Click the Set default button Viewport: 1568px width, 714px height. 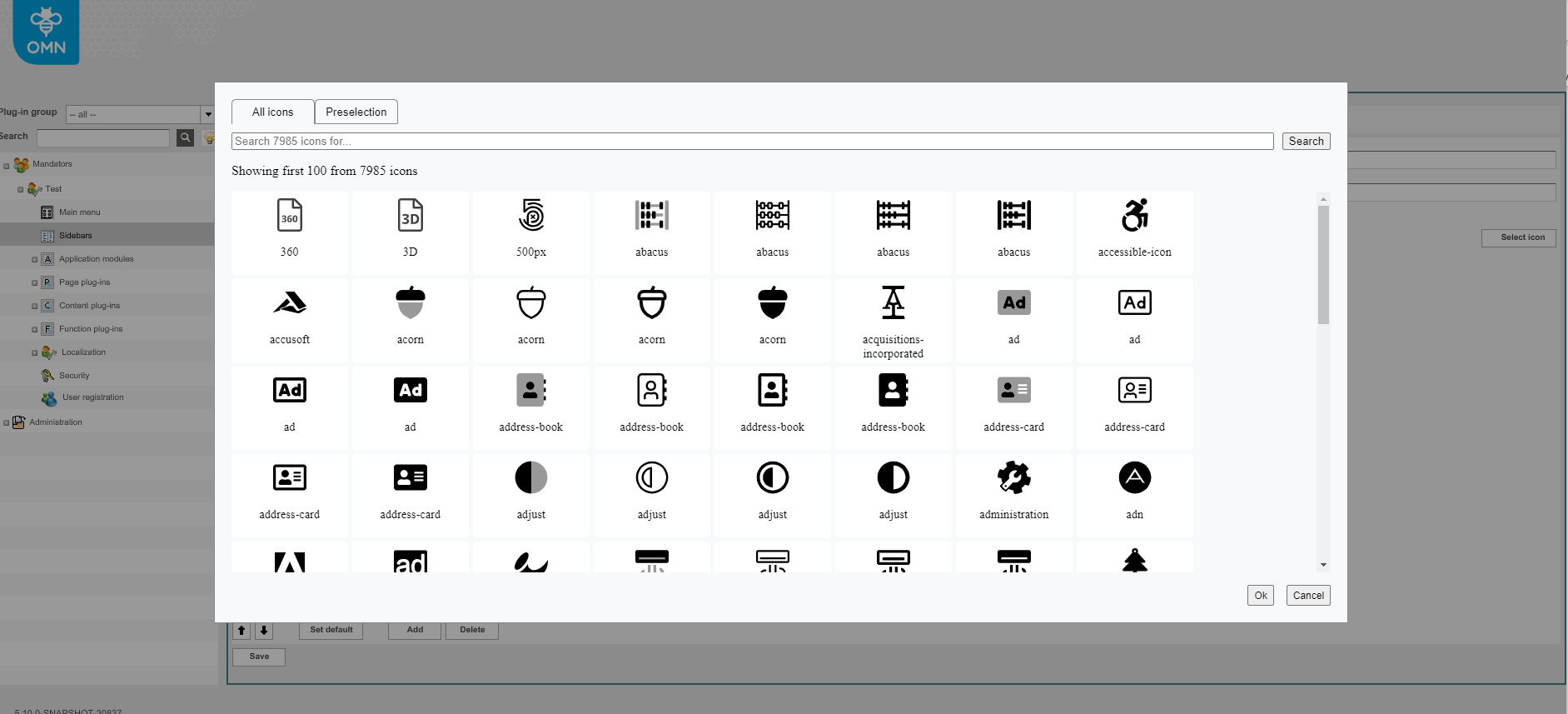331,630
